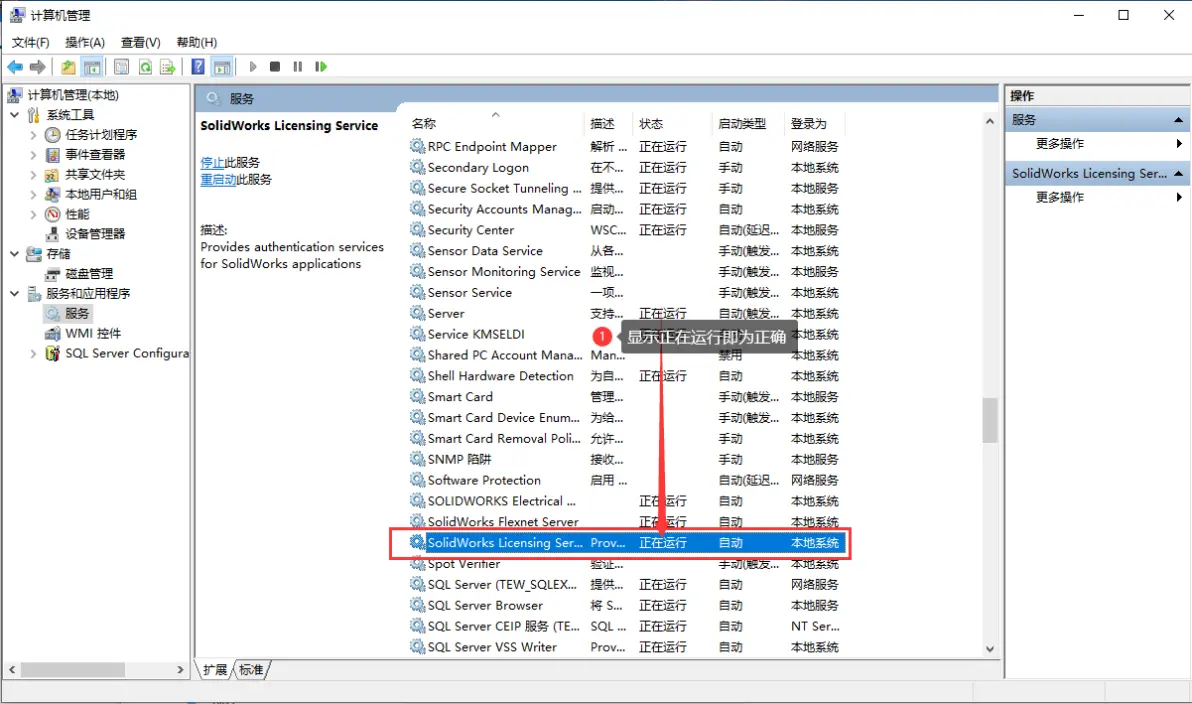Click the services list scroll-down arrow

(989, 649)
